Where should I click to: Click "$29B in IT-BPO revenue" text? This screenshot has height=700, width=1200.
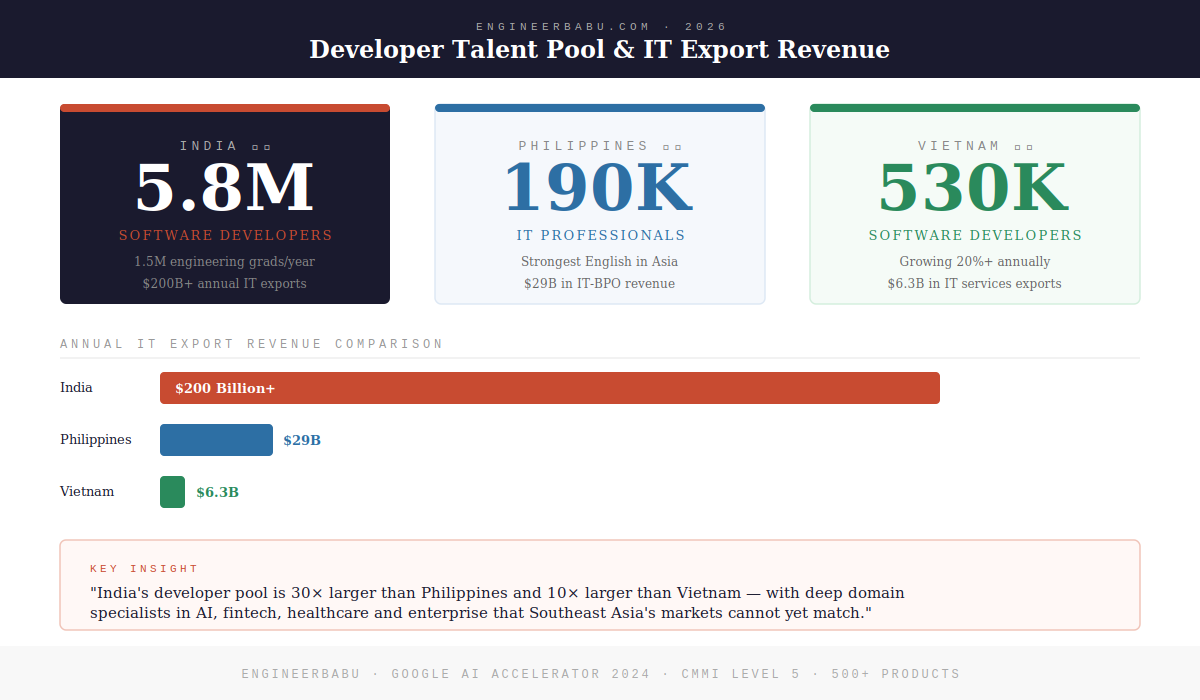coord(600,284)
